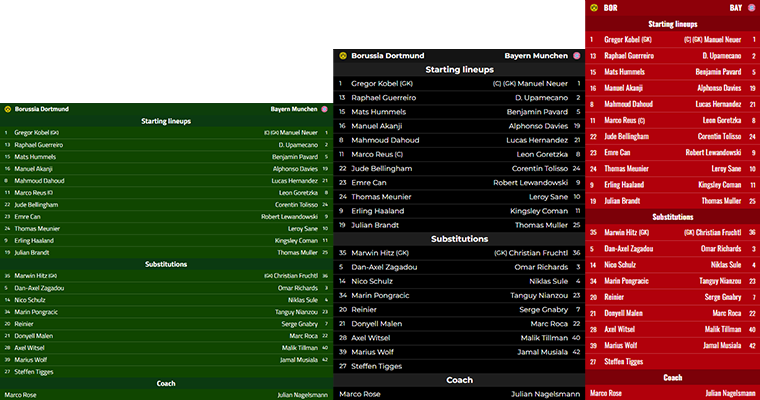This screenshot has height=400, width=760.
Task: Select Dan-Axel Zagadou in black widget
Action: [x=384, y=267]
